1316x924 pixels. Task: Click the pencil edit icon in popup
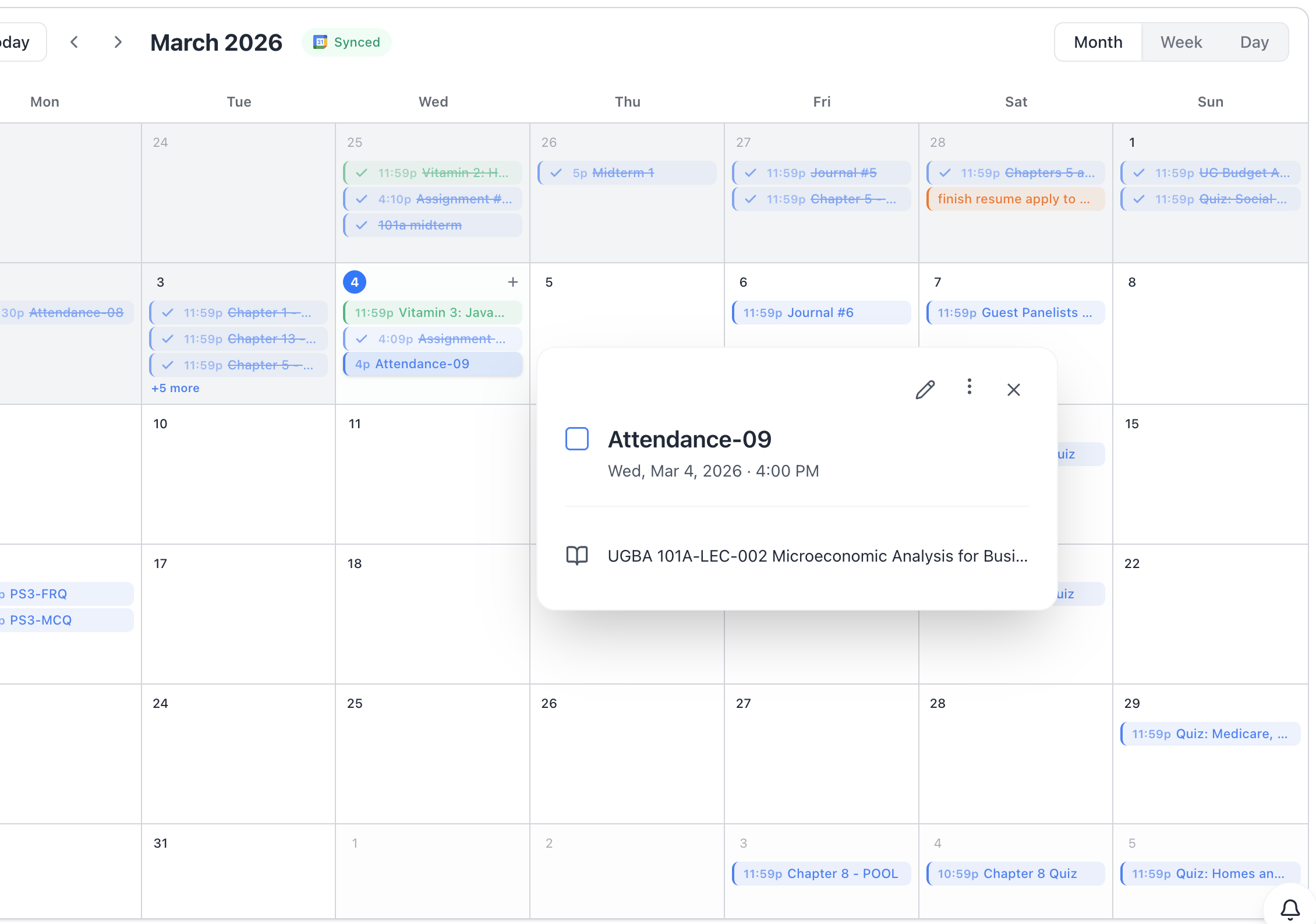pyautogui.click(x=925, y=389)
